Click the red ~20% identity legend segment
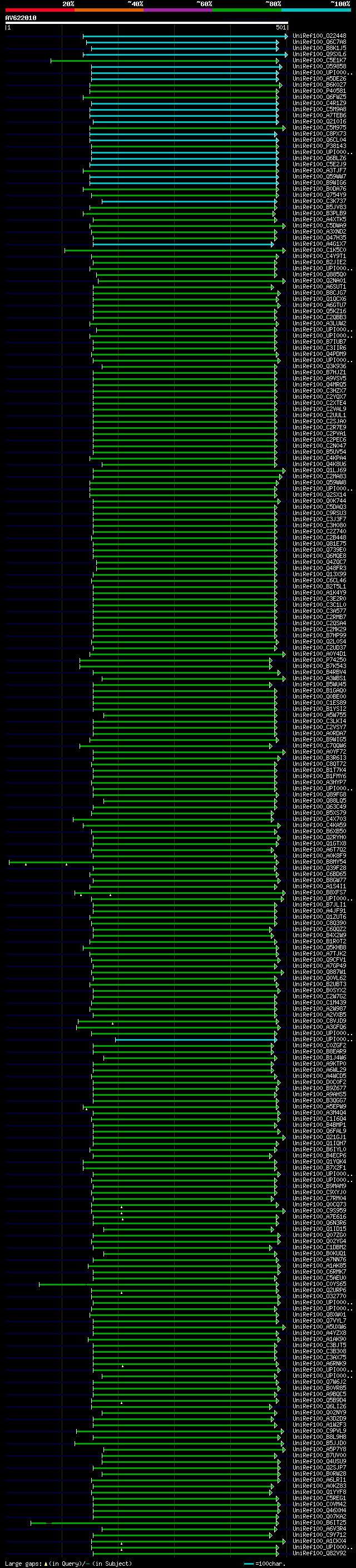The height and width of the screenshot is (1568, 356). pos(39,10)
